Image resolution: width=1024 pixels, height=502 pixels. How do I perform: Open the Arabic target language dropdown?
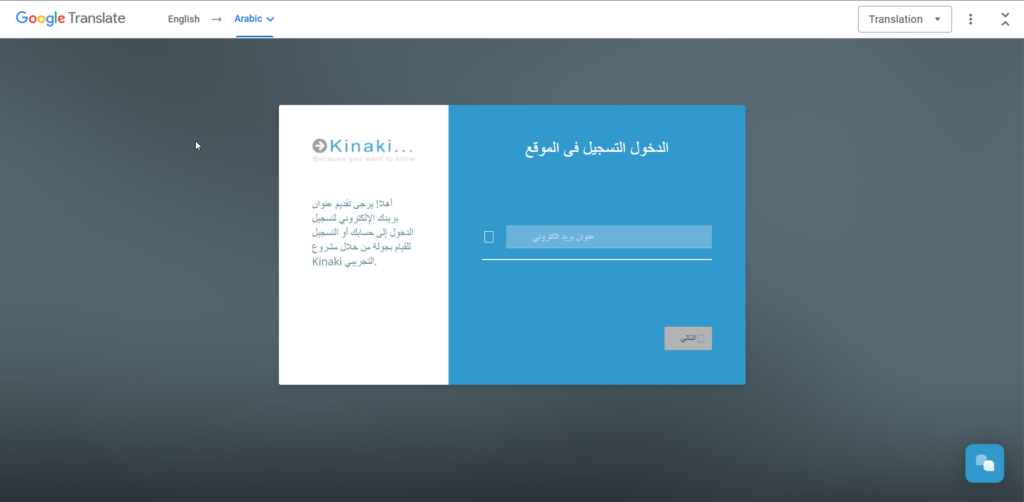pos(255,19)
